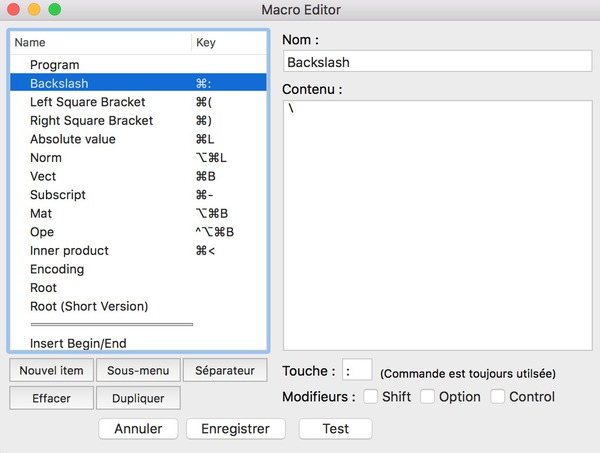Check the Control modifier checkbox
The image size is (600, 453).
(x=497, y=396)
